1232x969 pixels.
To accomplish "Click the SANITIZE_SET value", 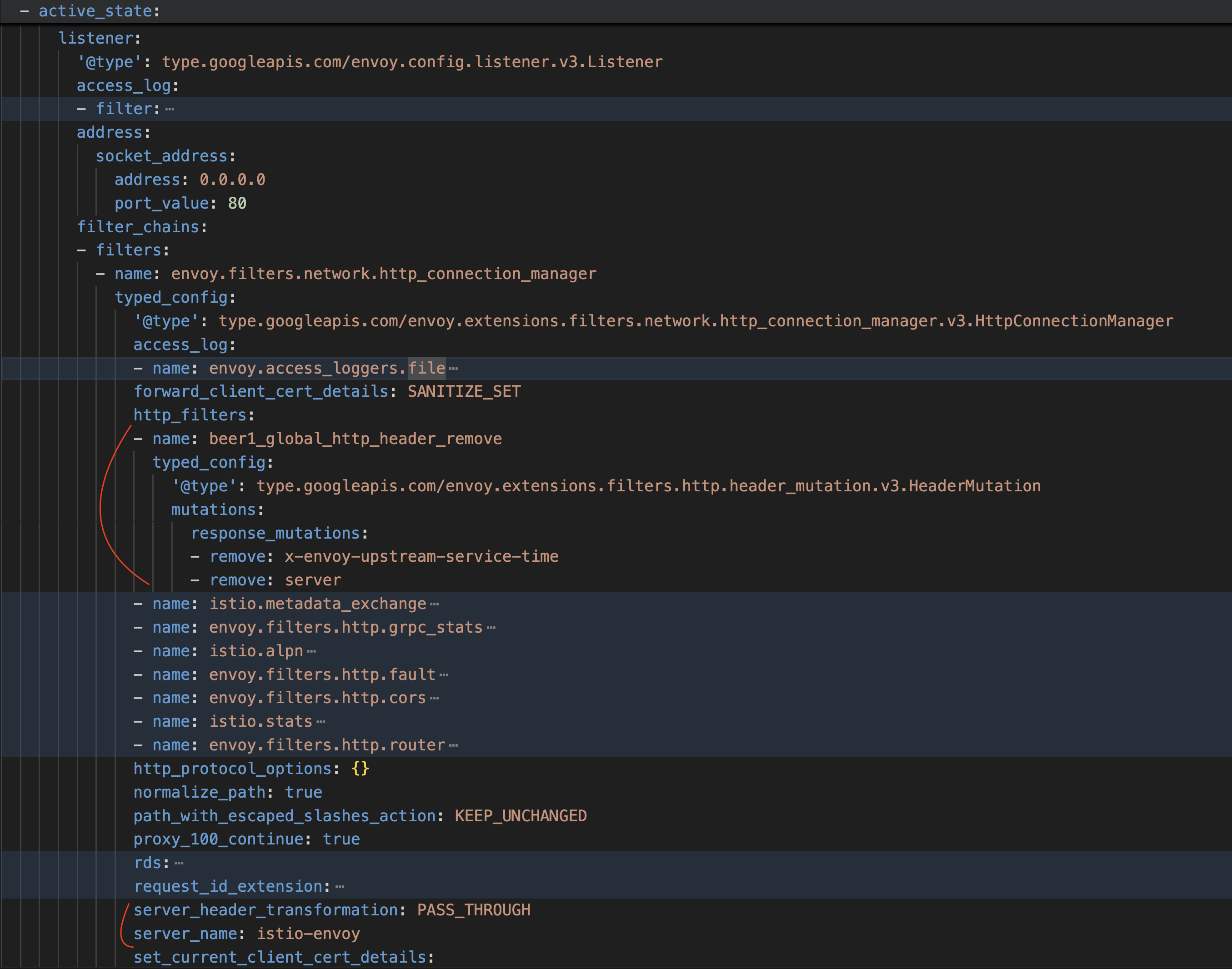I will tap(464, 391).
